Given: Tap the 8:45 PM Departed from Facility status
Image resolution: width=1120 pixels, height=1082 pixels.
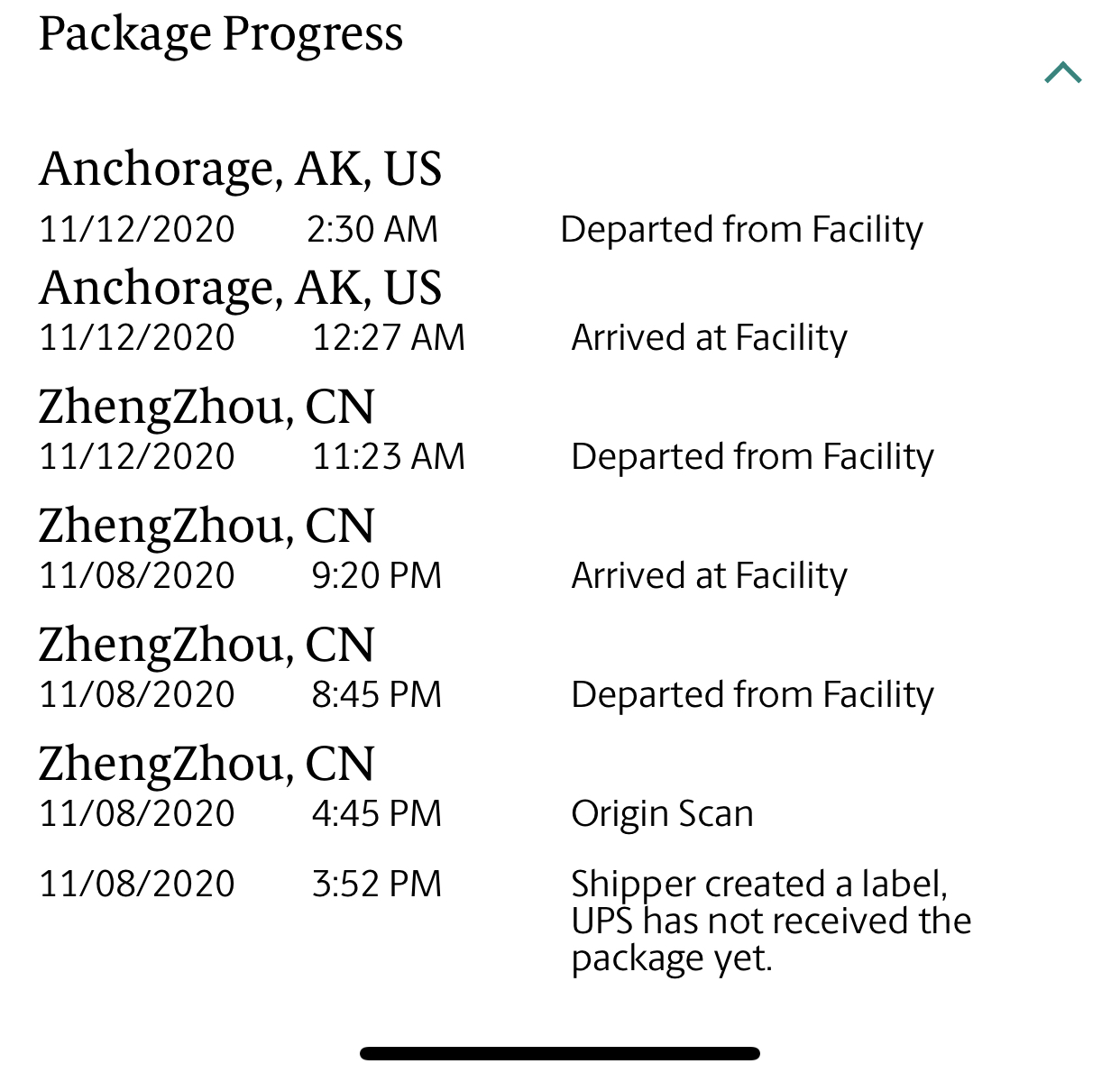Looking at the screenshot, I should point(752,695).
